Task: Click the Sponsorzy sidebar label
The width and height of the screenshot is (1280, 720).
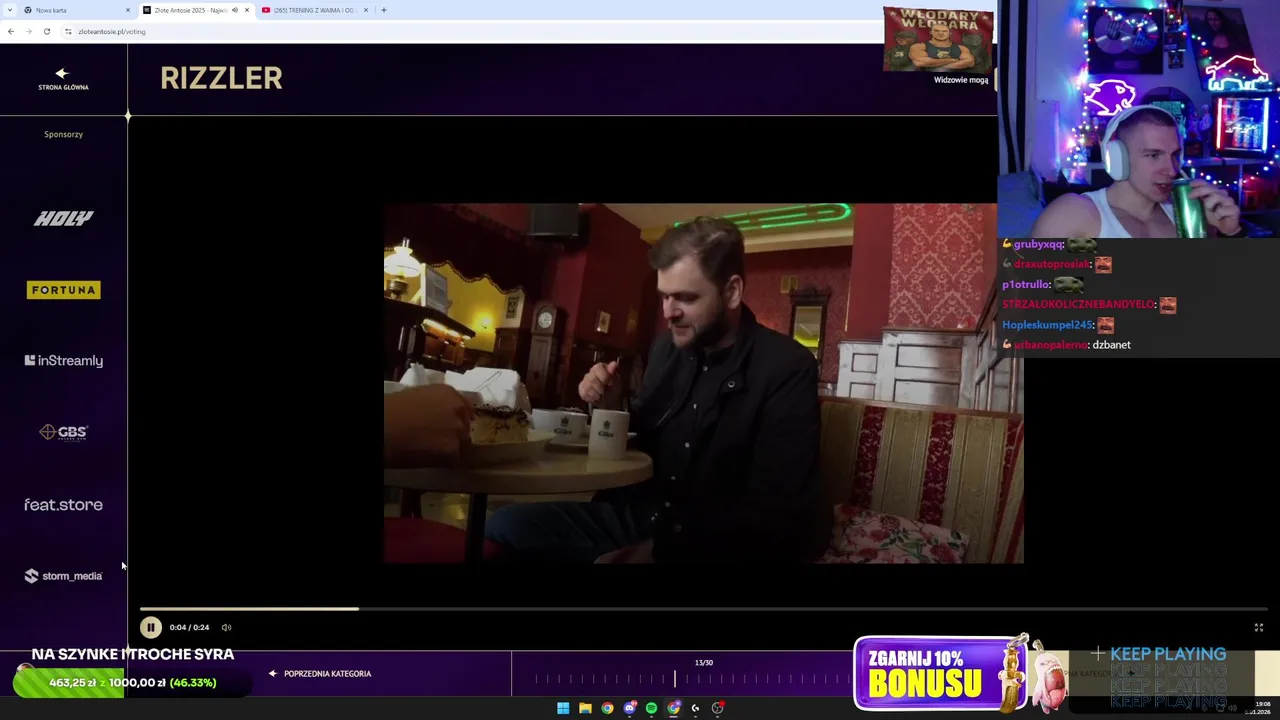Action: point(63,134)
